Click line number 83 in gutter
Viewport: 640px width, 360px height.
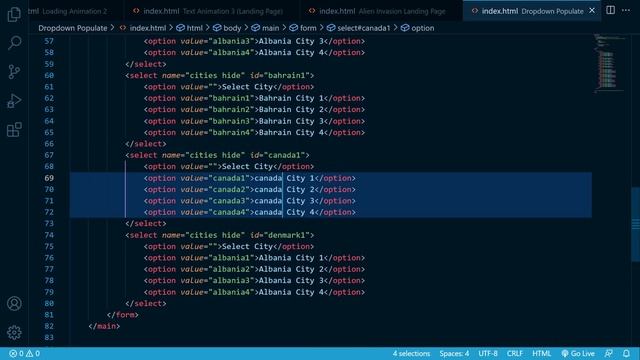pyautogui.click(x=49, y=338)
